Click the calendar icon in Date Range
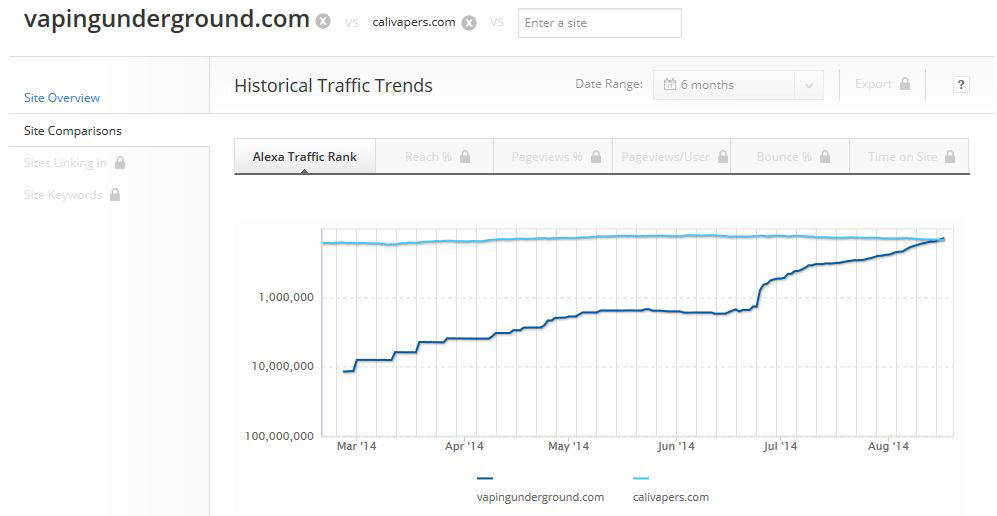The image size is (997, 516). tap(670, 85)
